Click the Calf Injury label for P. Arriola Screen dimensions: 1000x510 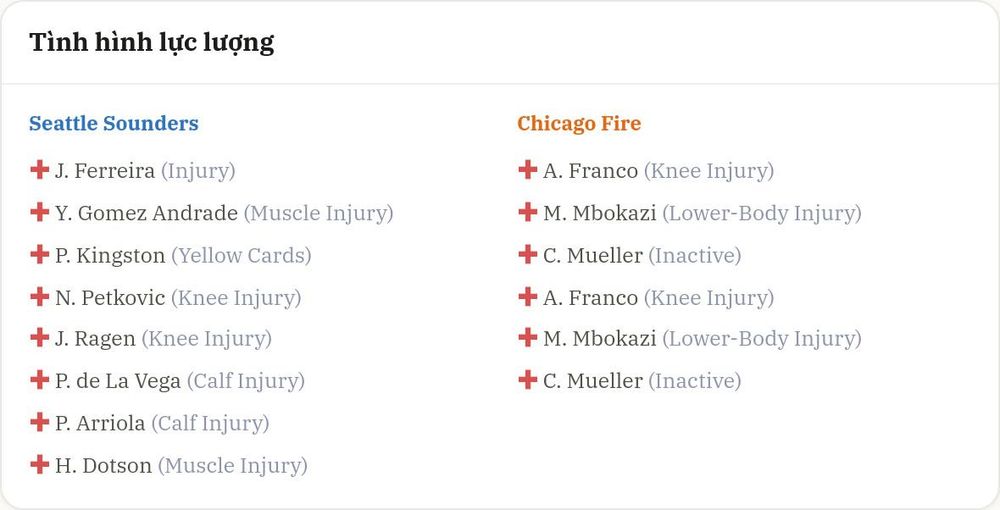click(x=210, y=423)
